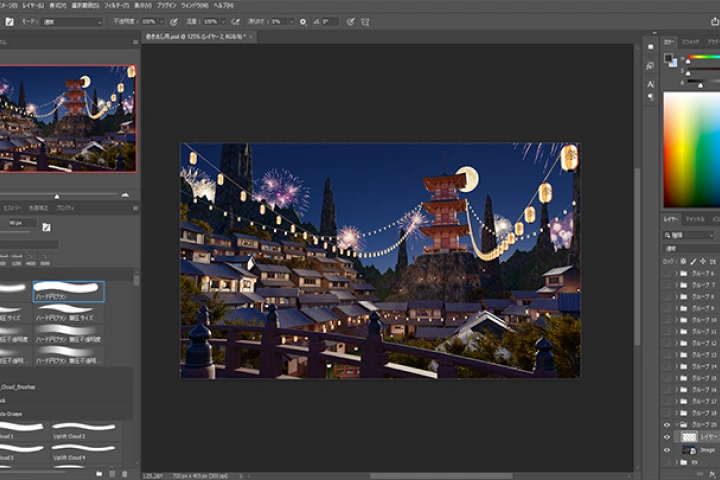The height and width of the screenshot is (480, 720).
Task: Click the brush angle input field
Action: [330, 22]
